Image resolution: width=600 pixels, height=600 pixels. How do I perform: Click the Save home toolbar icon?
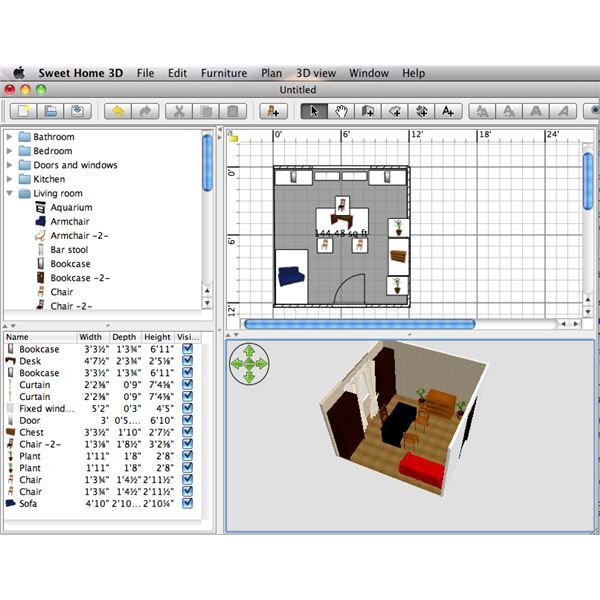click(78, 111)
